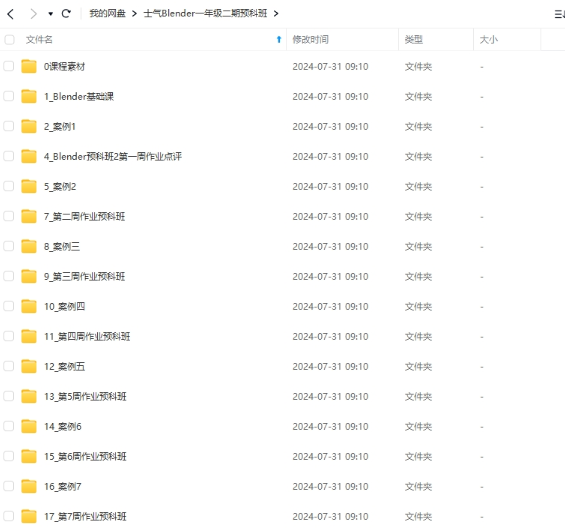The width and height of the screenshot is (565, 528).
Task: Click the blue sort arrow in 文件名 column
Action: 279,39
